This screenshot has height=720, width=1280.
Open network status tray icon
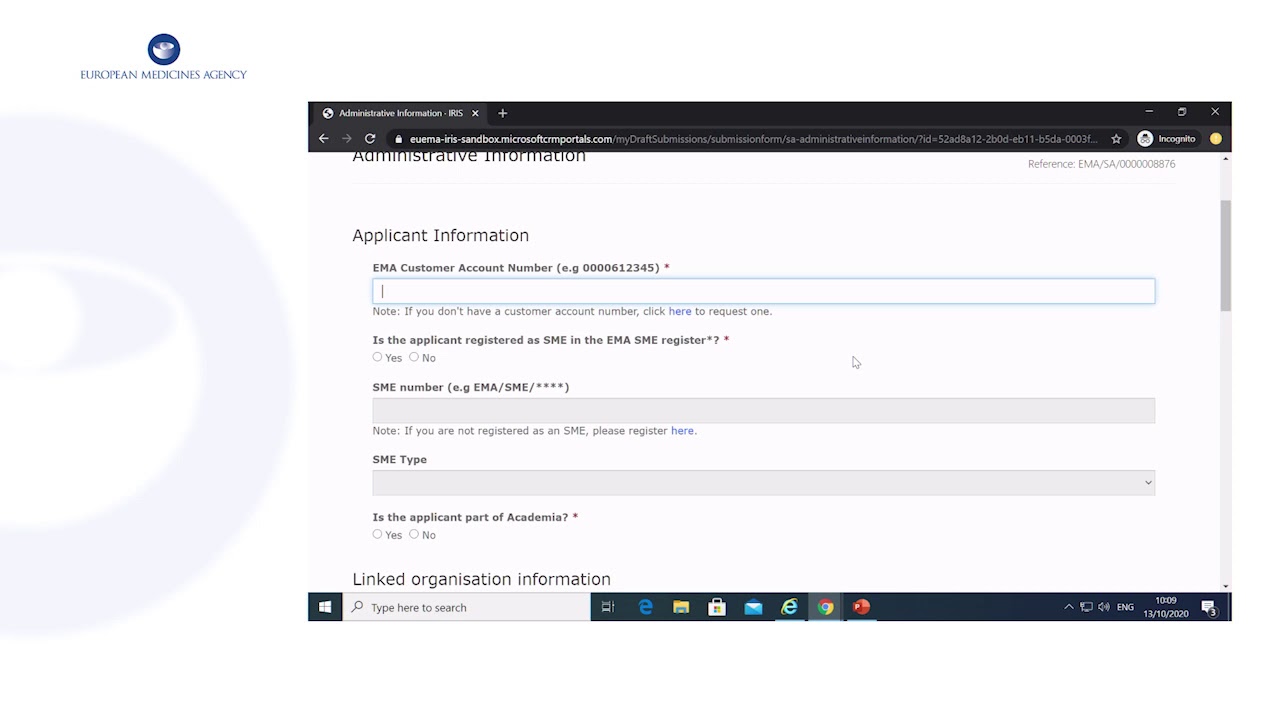(1086, 607)
